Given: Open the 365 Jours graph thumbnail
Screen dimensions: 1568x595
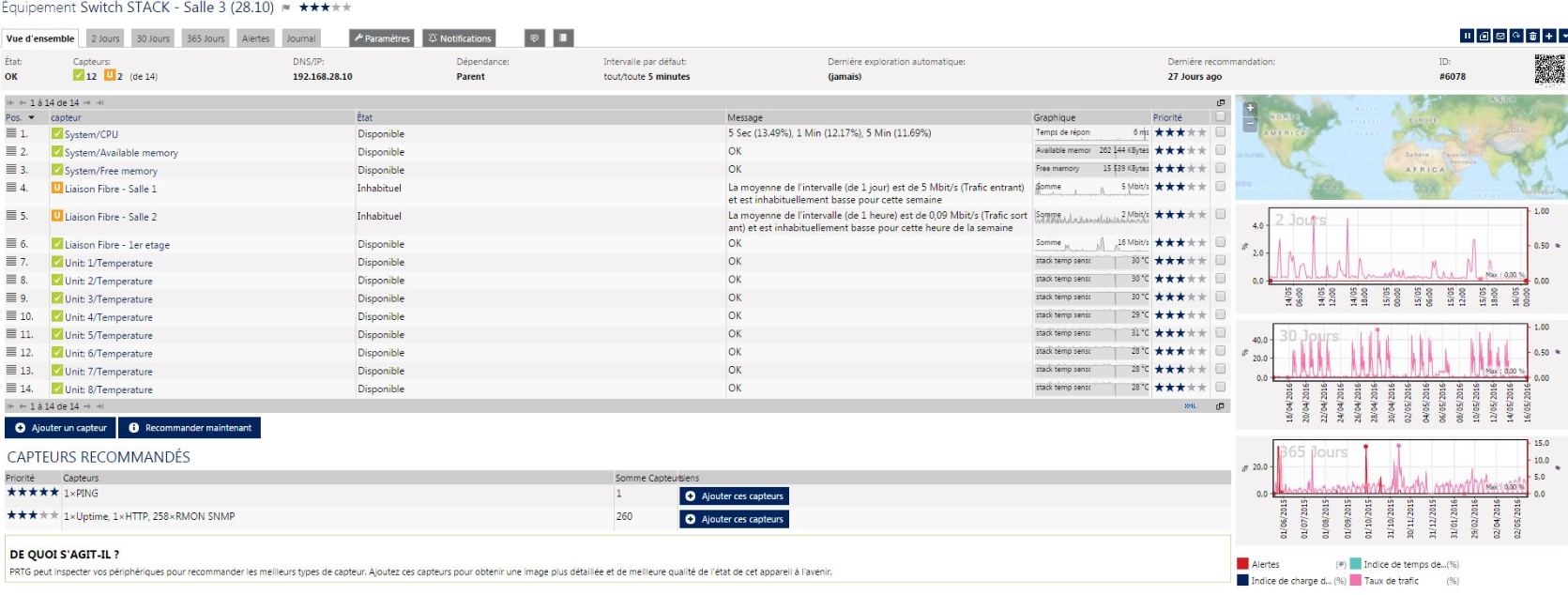Looking at the screenshot, I should (1399, 489).
